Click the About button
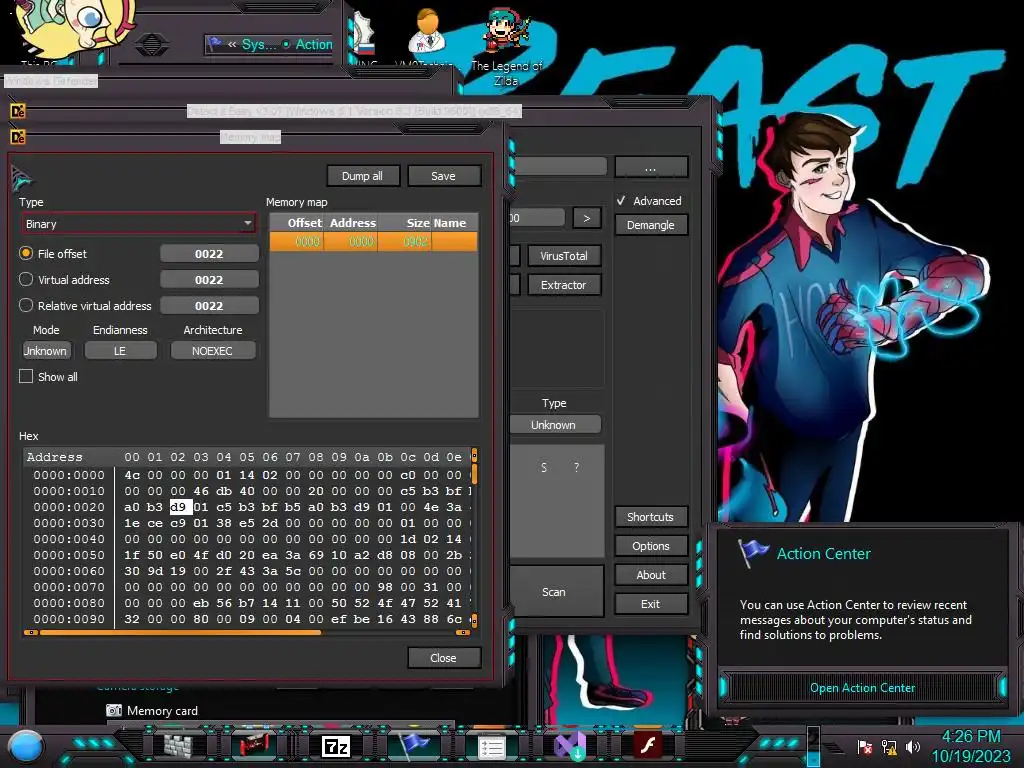The height and width of the screenshot is (768, 1024). coord(650,575)
